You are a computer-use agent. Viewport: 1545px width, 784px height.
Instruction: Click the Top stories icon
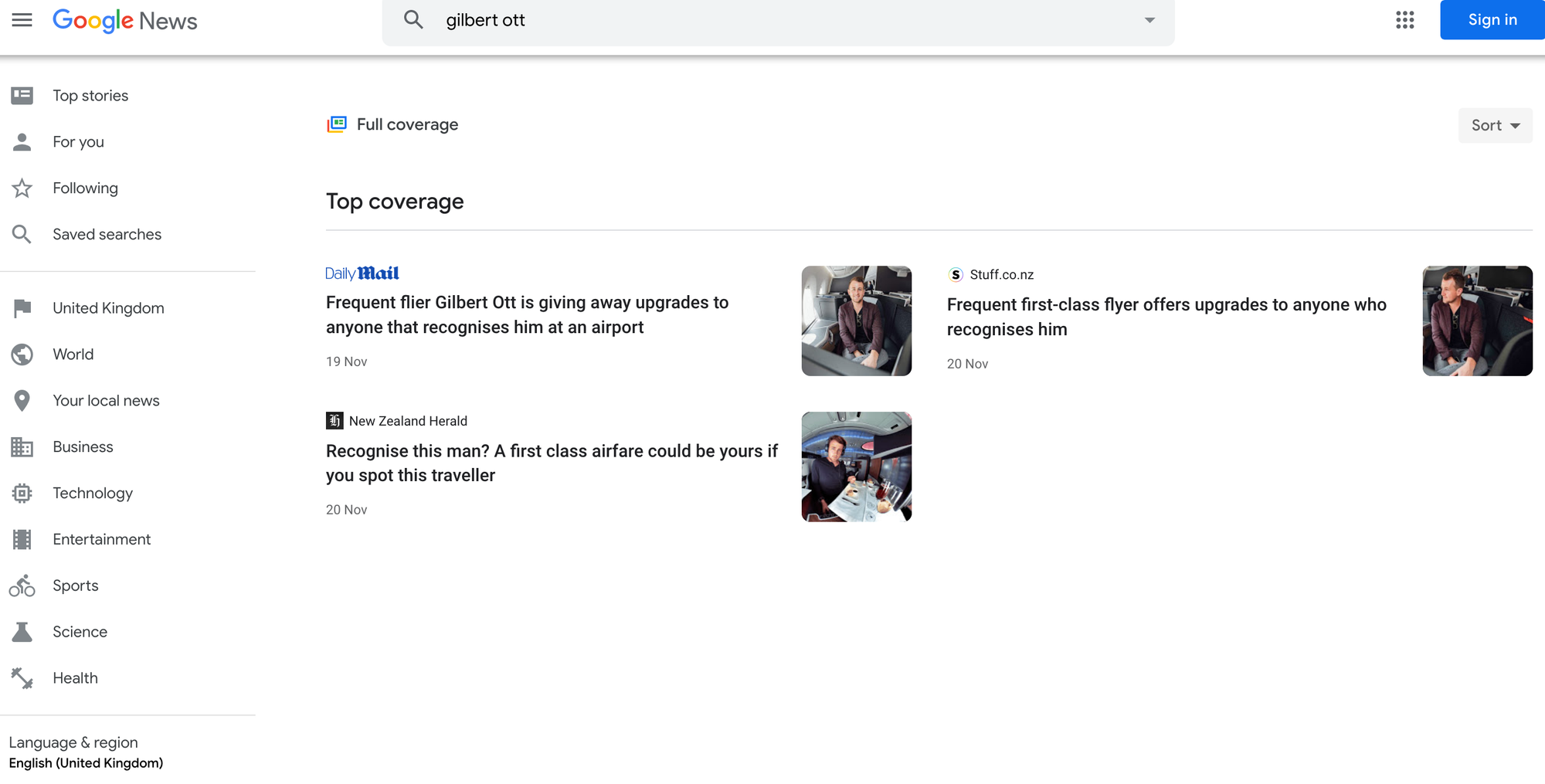[x=22, y=95]
